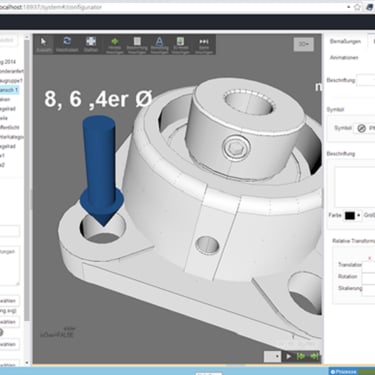This screenshot has height=375, width=375.
Task: Click into the Beschriftung text area
Action: pyautogui.click(x=355, y=187)
